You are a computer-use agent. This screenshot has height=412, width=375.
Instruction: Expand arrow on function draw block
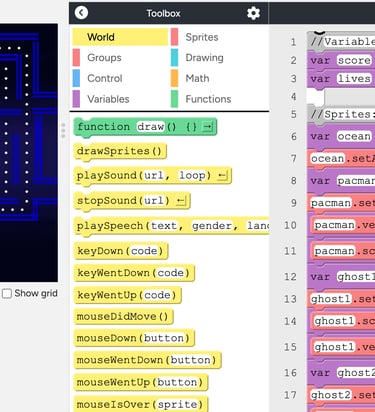[x=208, y=127]
